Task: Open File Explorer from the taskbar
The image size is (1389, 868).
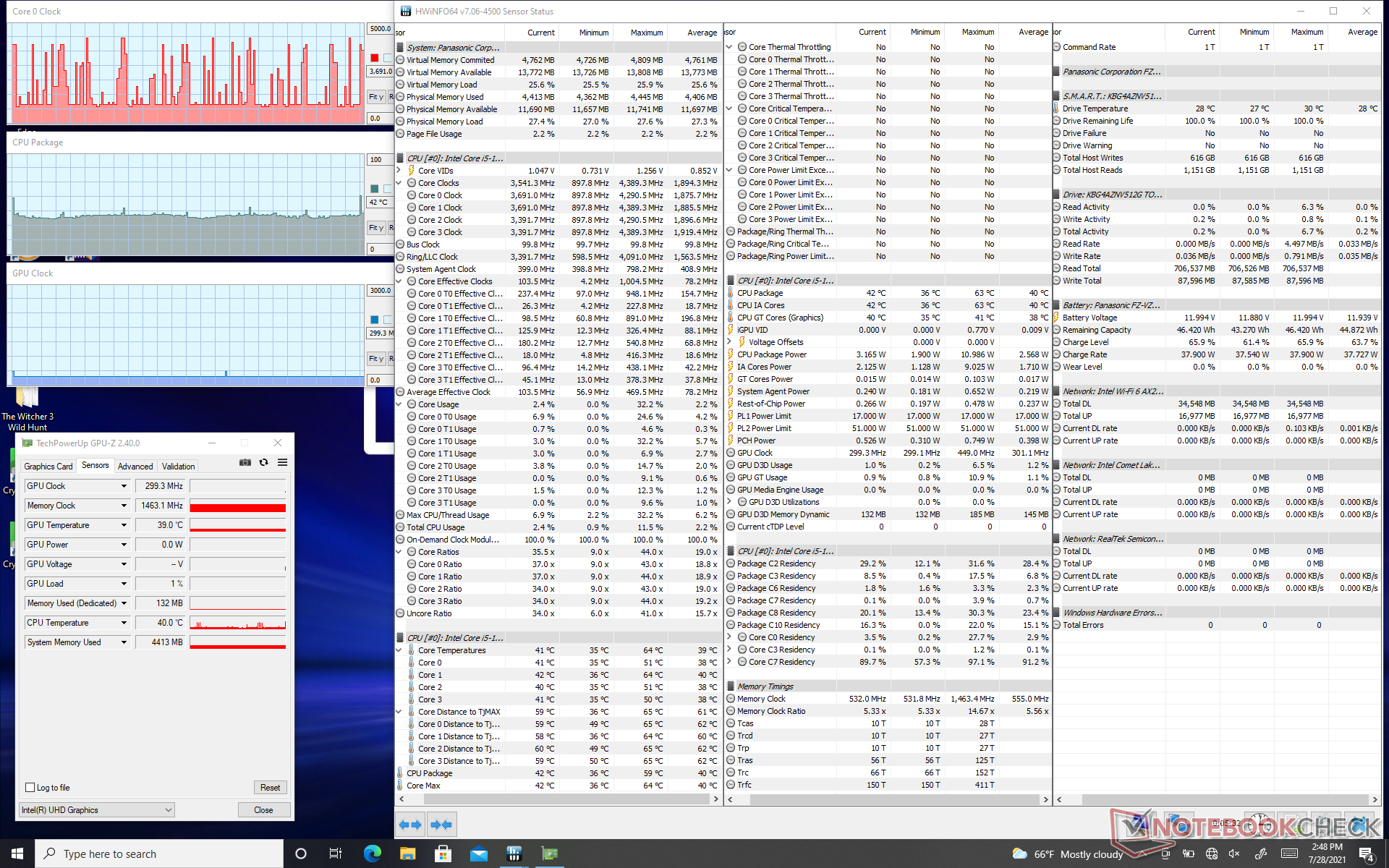Action: tap(408, 854)
